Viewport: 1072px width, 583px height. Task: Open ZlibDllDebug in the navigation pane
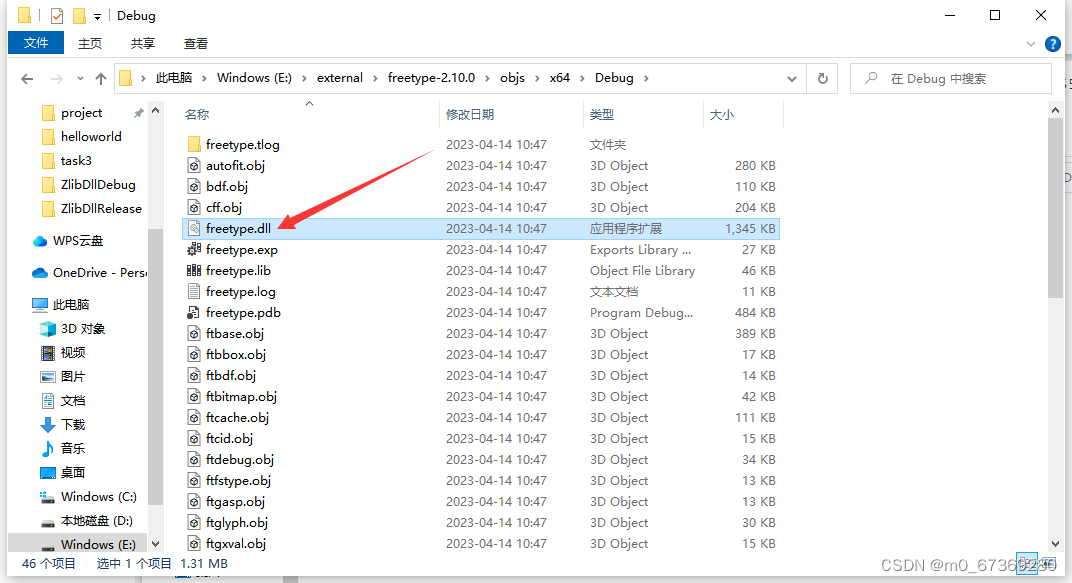tap(98, 185)
